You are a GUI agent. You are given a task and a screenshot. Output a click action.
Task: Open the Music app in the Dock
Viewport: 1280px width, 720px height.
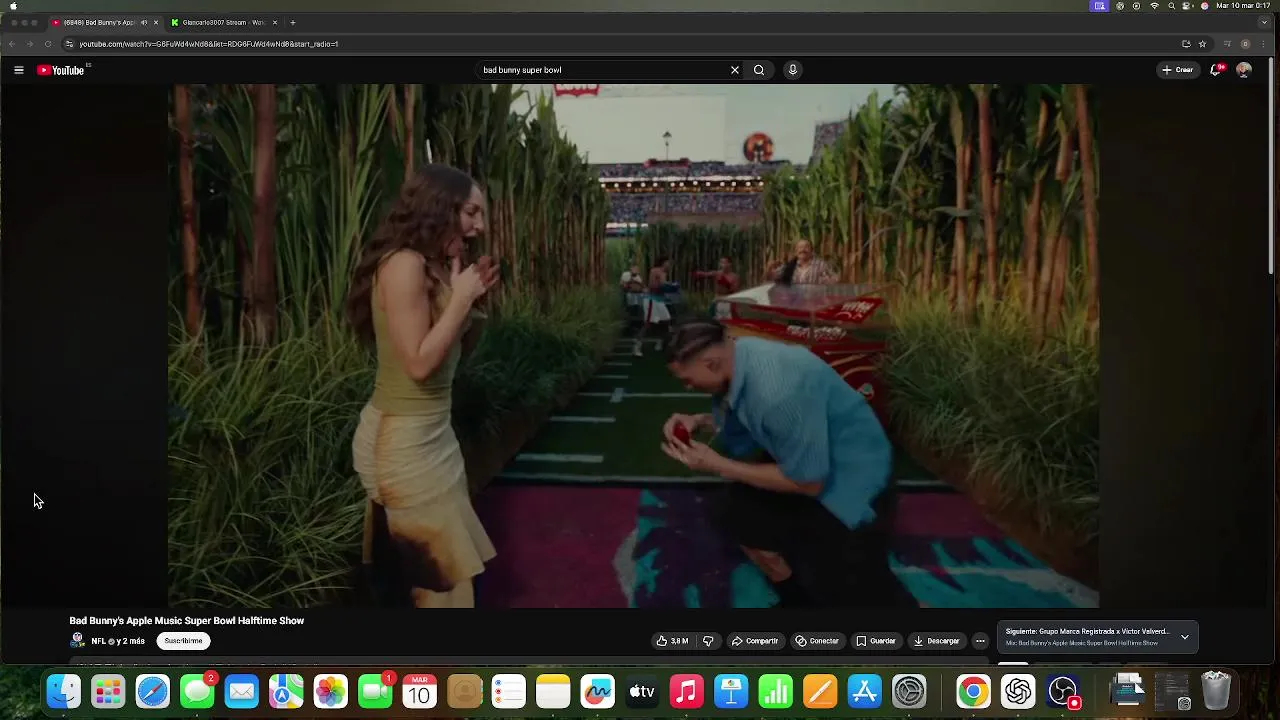[x=686, y=692]
